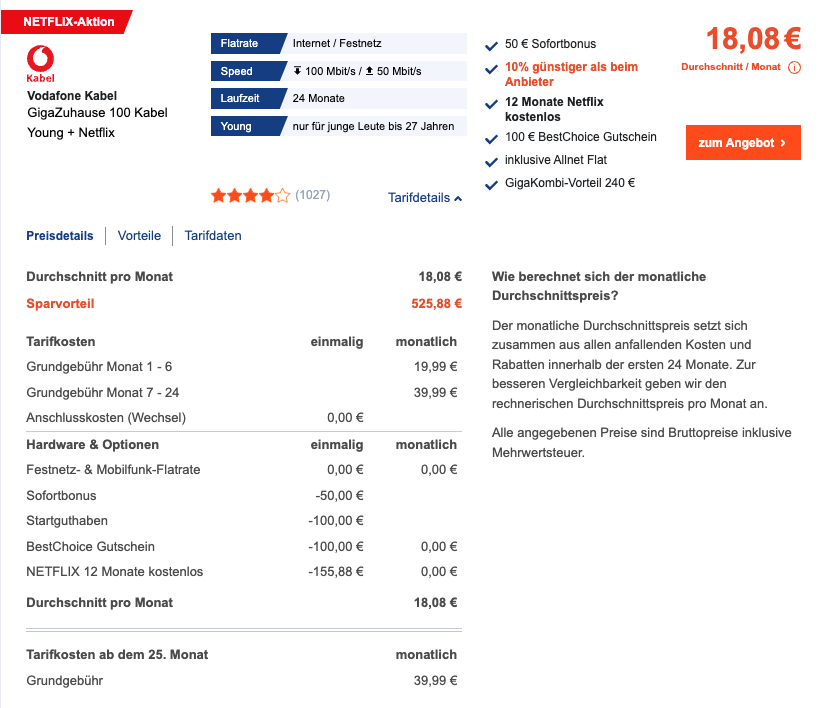Viewport: 823px width, 708px height.
Task: Click the large 18,08 € price
Action: [x=753, y=39]
